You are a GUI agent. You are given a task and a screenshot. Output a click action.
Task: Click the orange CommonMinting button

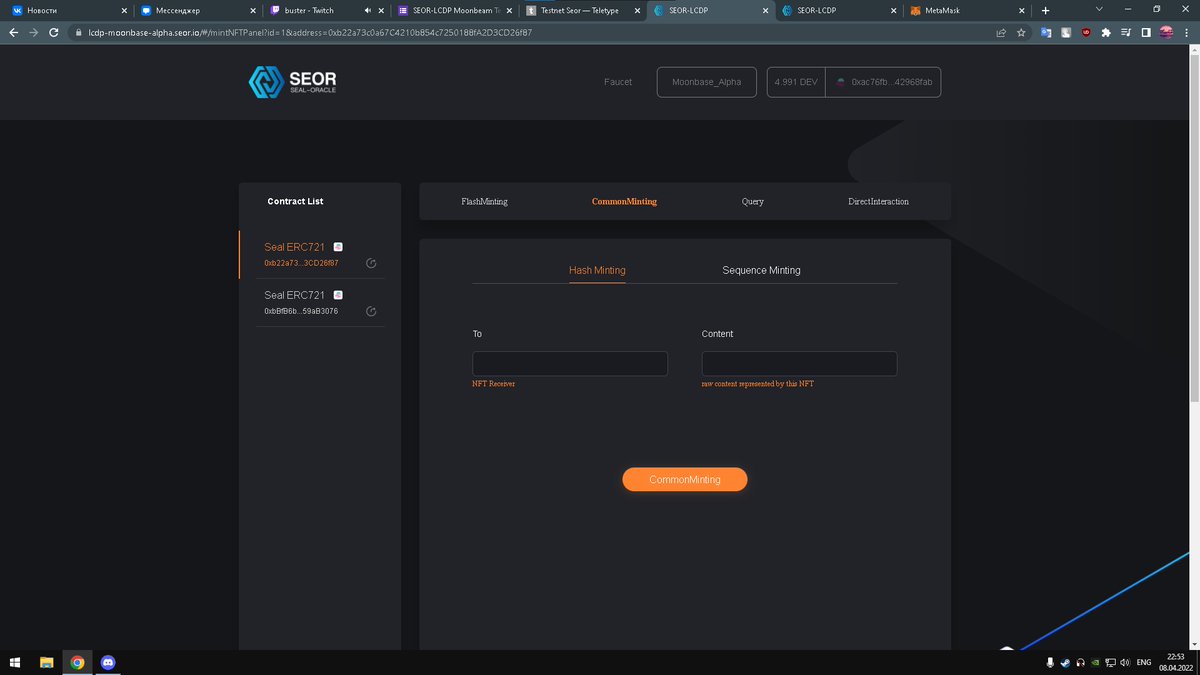coord(684,480)
